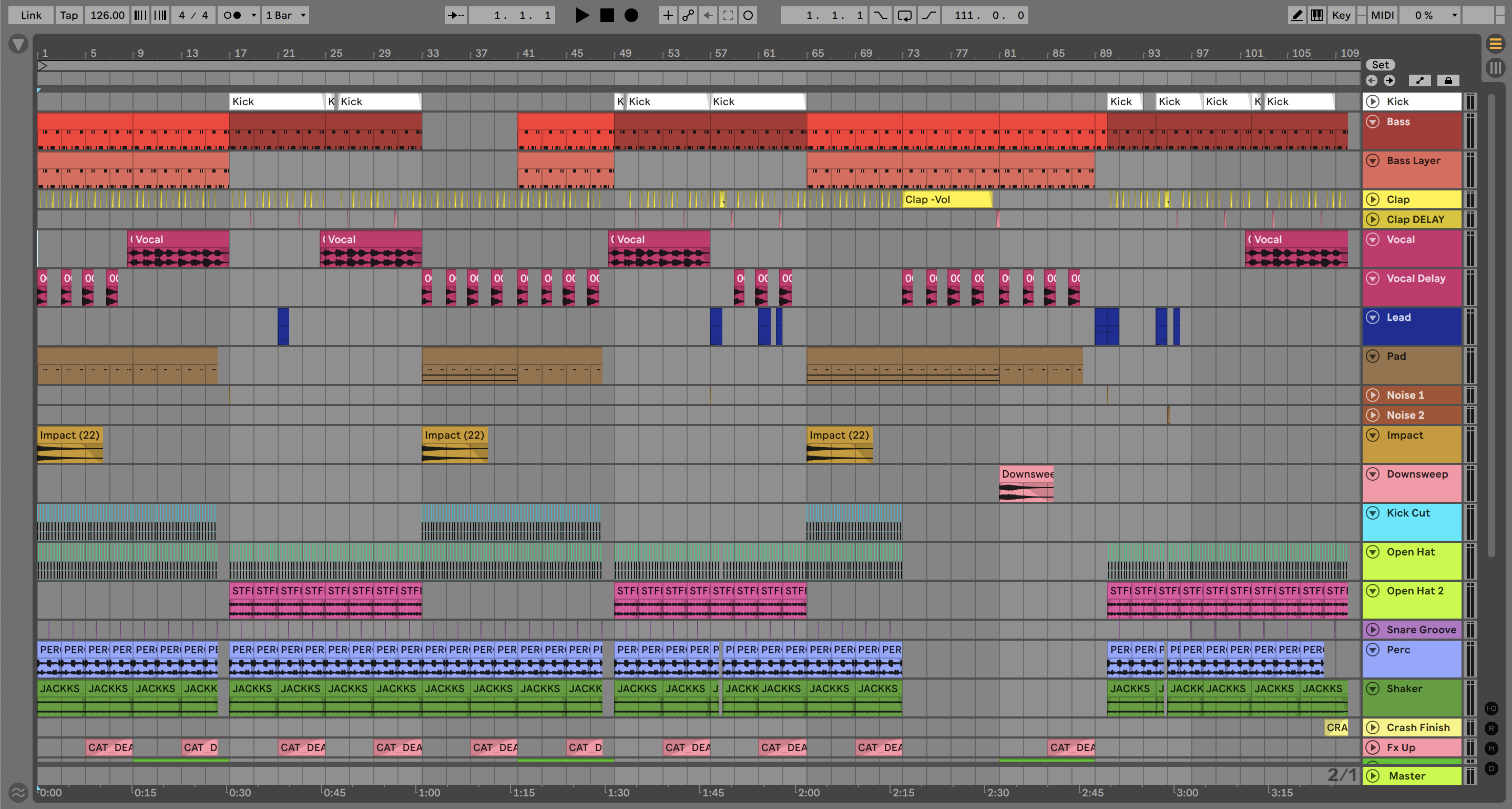1512x809 pixels.
Task: Enable the arrangement Loop switch
Action: coord(904,15)
